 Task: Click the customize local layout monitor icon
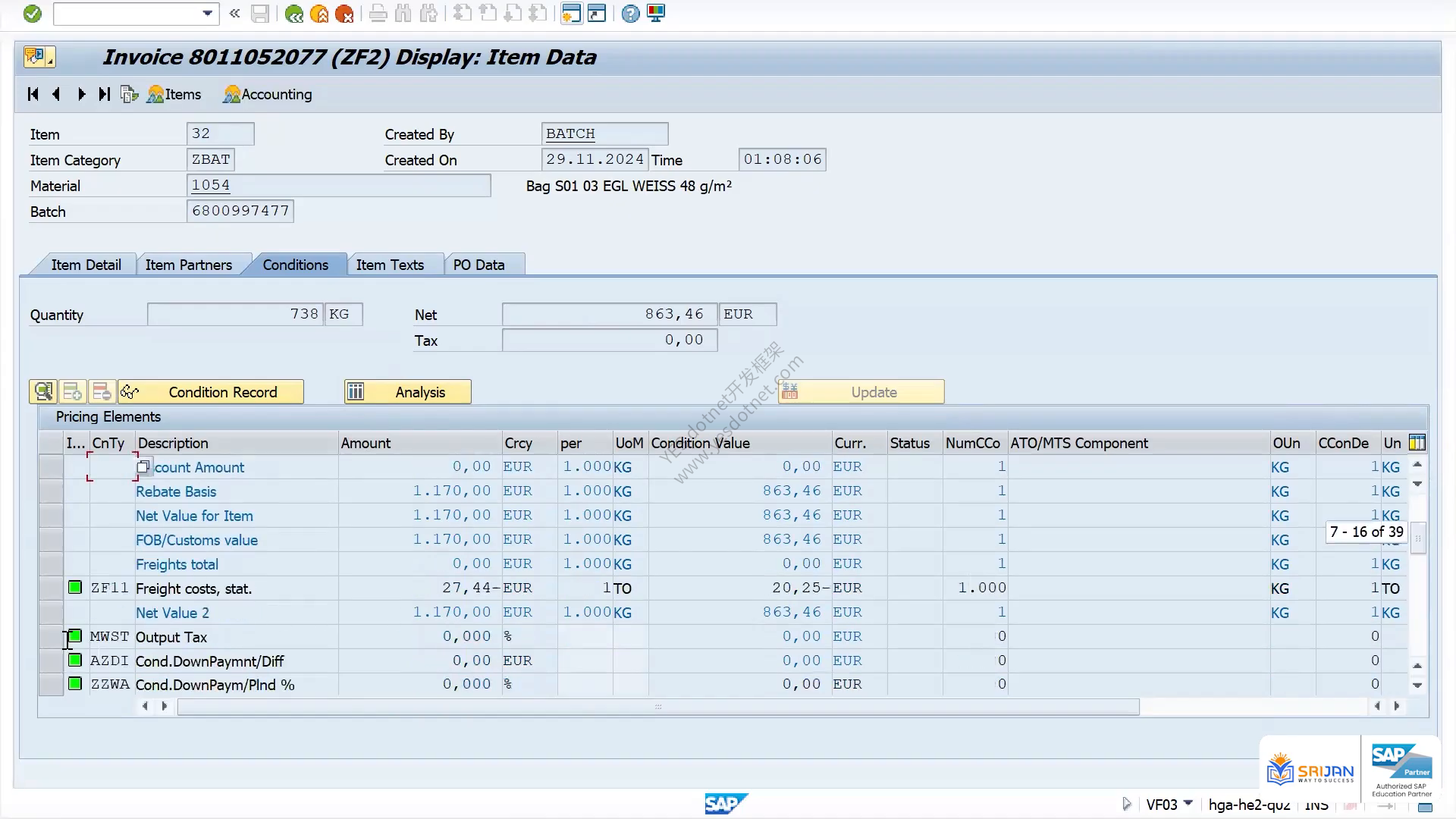point(656,14)
